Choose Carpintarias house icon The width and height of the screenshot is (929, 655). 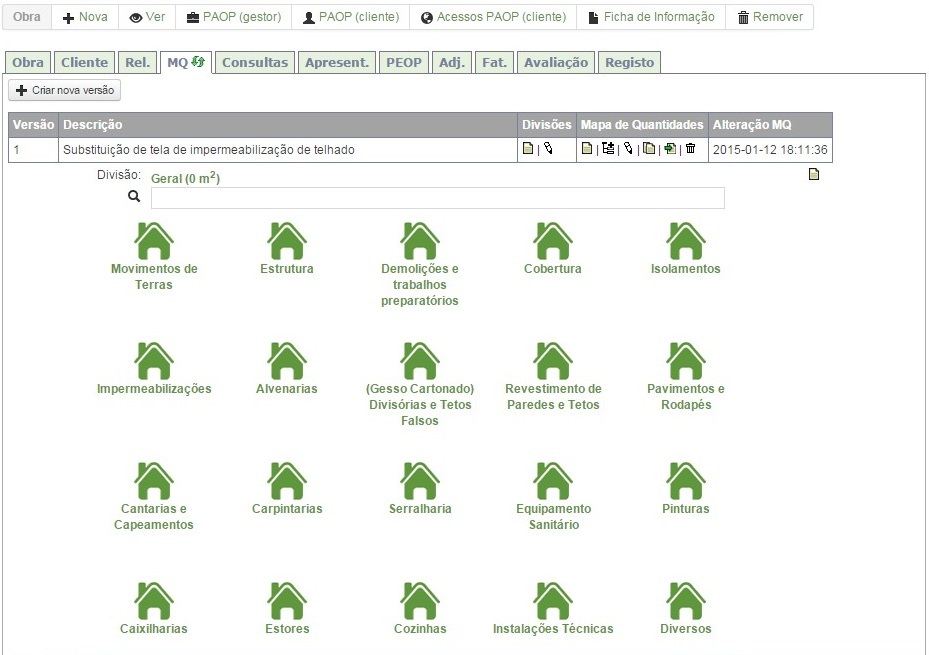(287, 481)
